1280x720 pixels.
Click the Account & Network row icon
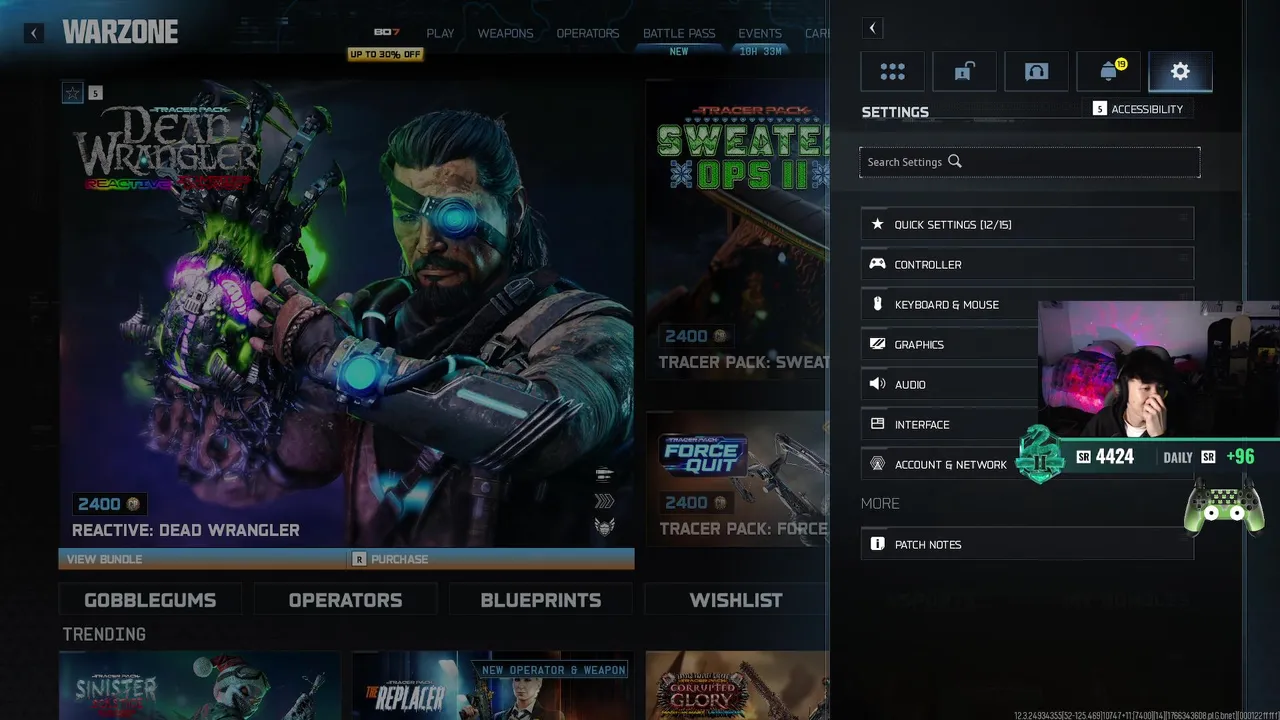(x=877, y=464)
